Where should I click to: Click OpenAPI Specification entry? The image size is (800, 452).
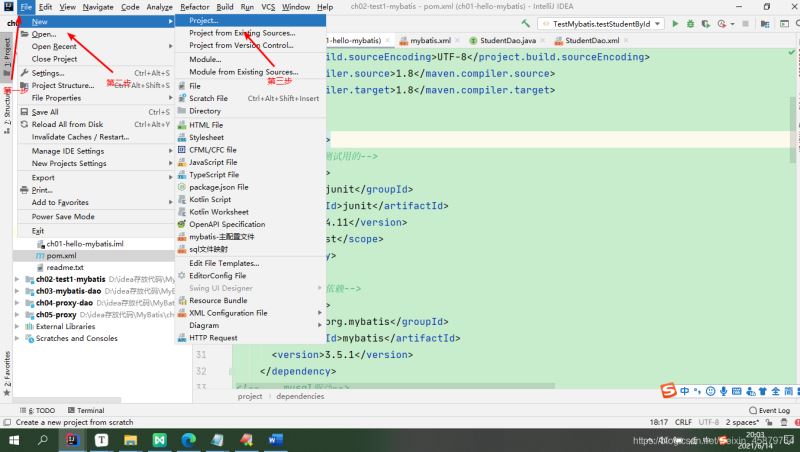tap(250, 224)
